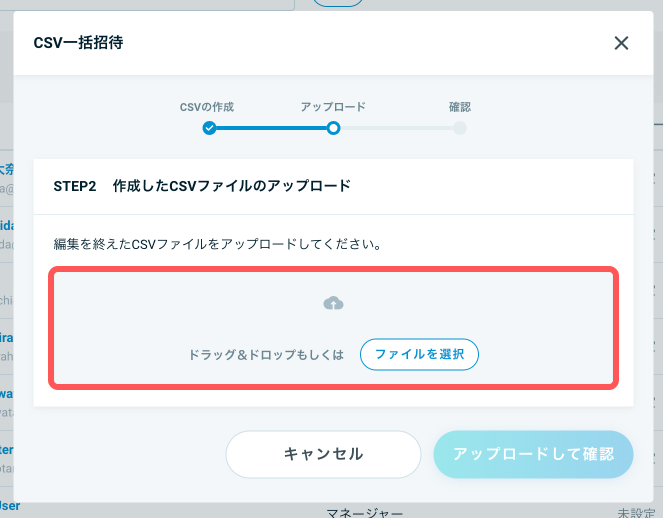Click the cloud upload icon
This screenshot has width=663, height=518.
coord(333,303)
